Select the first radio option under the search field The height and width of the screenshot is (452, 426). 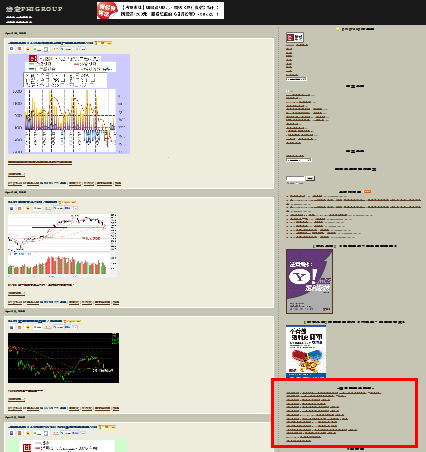click(287, 183)
